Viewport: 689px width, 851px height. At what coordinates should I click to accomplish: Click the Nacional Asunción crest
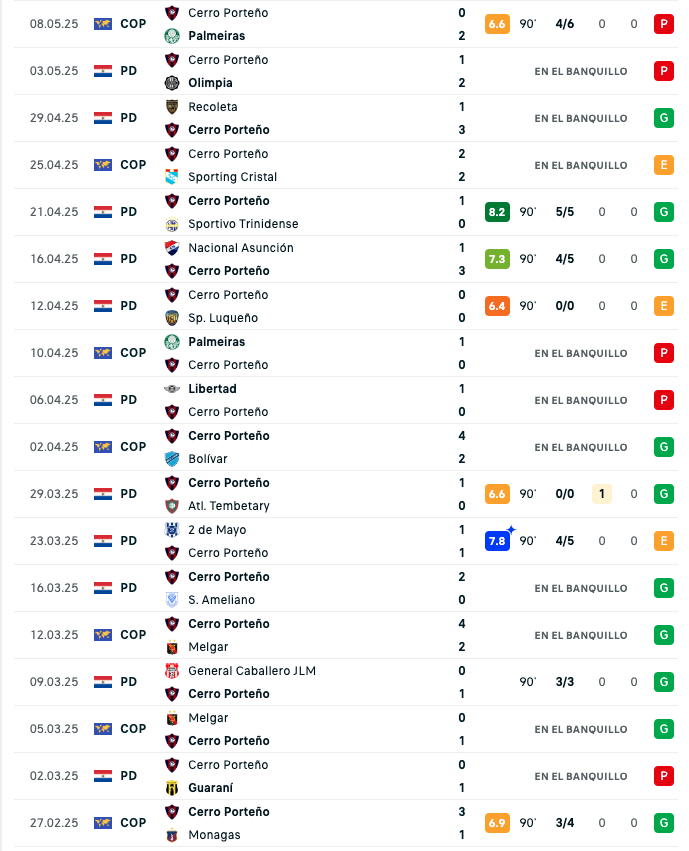172,248
